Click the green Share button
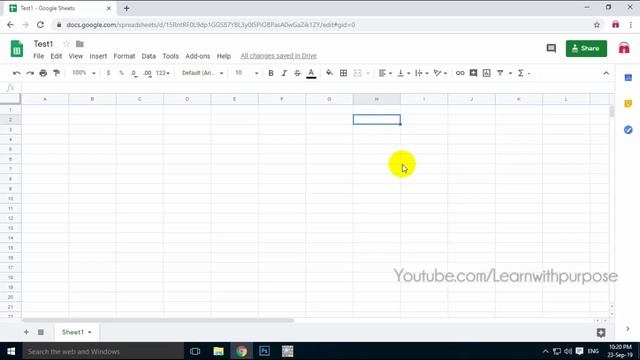Screen dimensions: 640x360 point(586,49)
